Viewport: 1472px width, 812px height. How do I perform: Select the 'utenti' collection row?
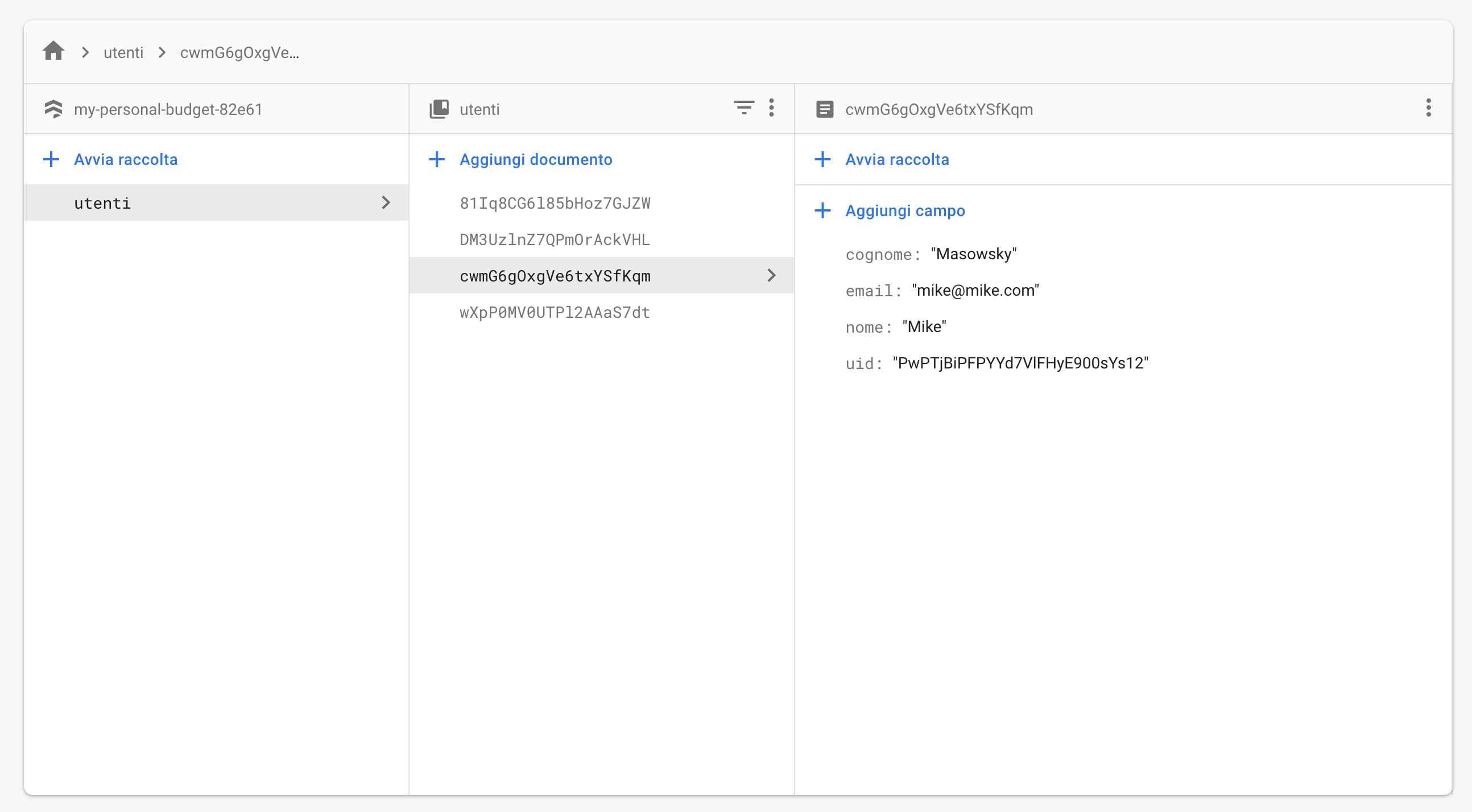216,202
